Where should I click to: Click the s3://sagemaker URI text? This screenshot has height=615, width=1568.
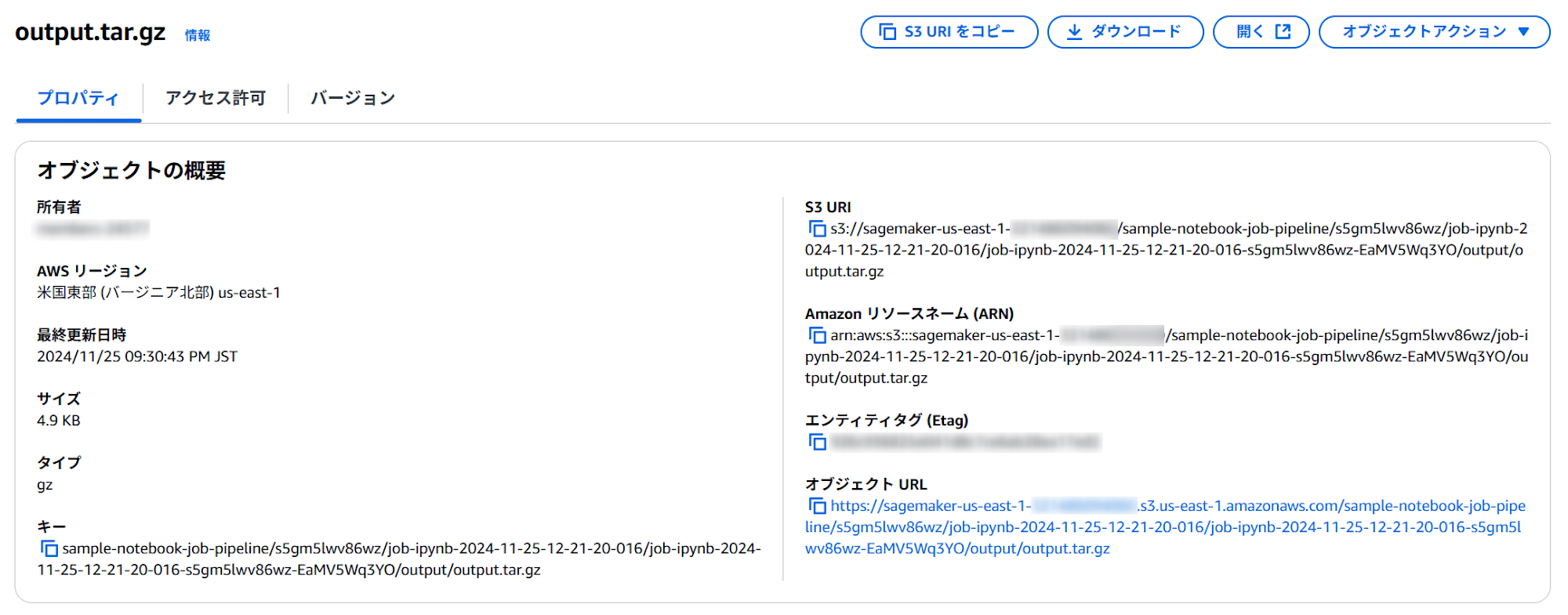(1167, 250)
